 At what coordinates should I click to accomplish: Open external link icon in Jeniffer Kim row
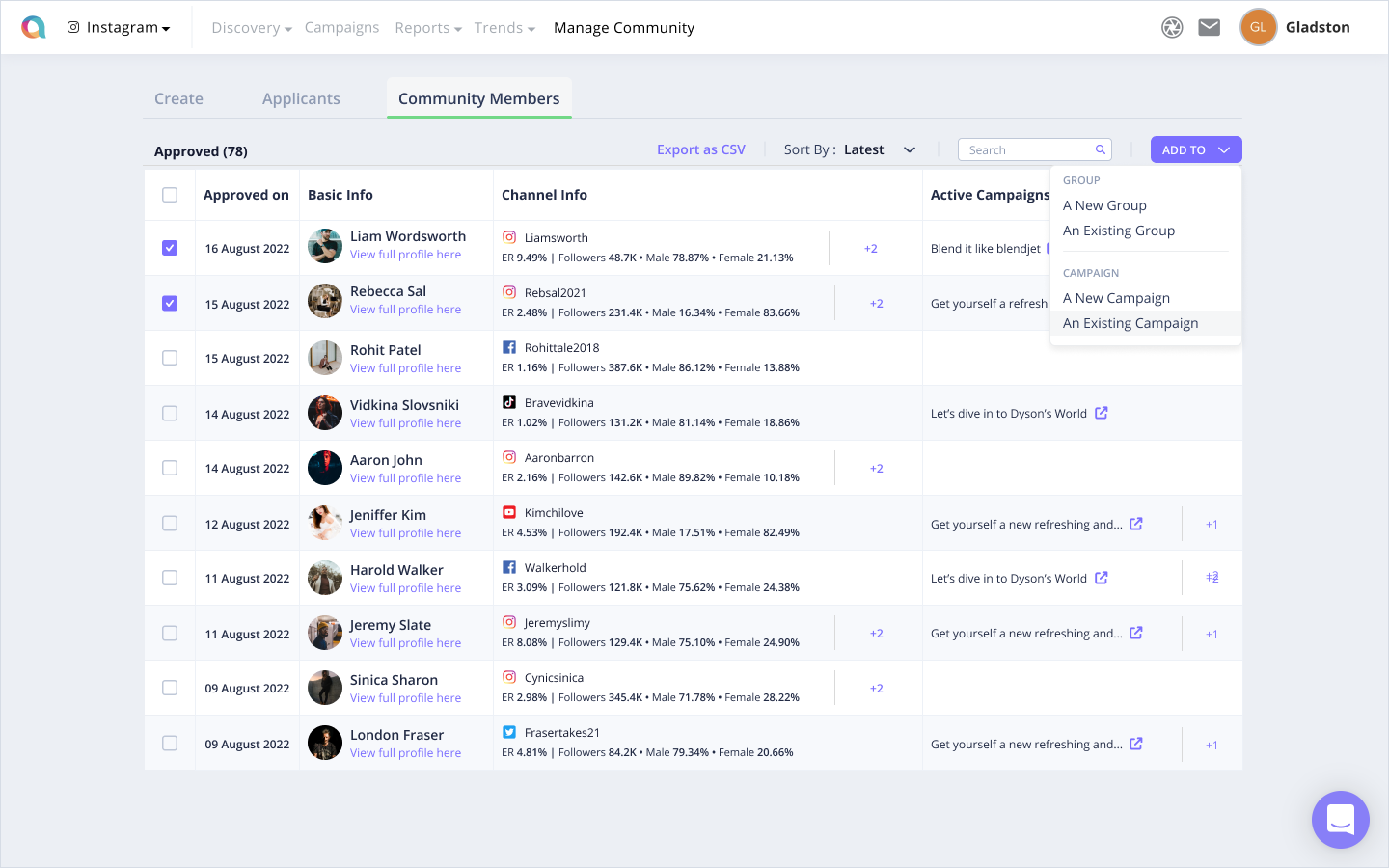pyautogui.click(x=1136, y=524)
